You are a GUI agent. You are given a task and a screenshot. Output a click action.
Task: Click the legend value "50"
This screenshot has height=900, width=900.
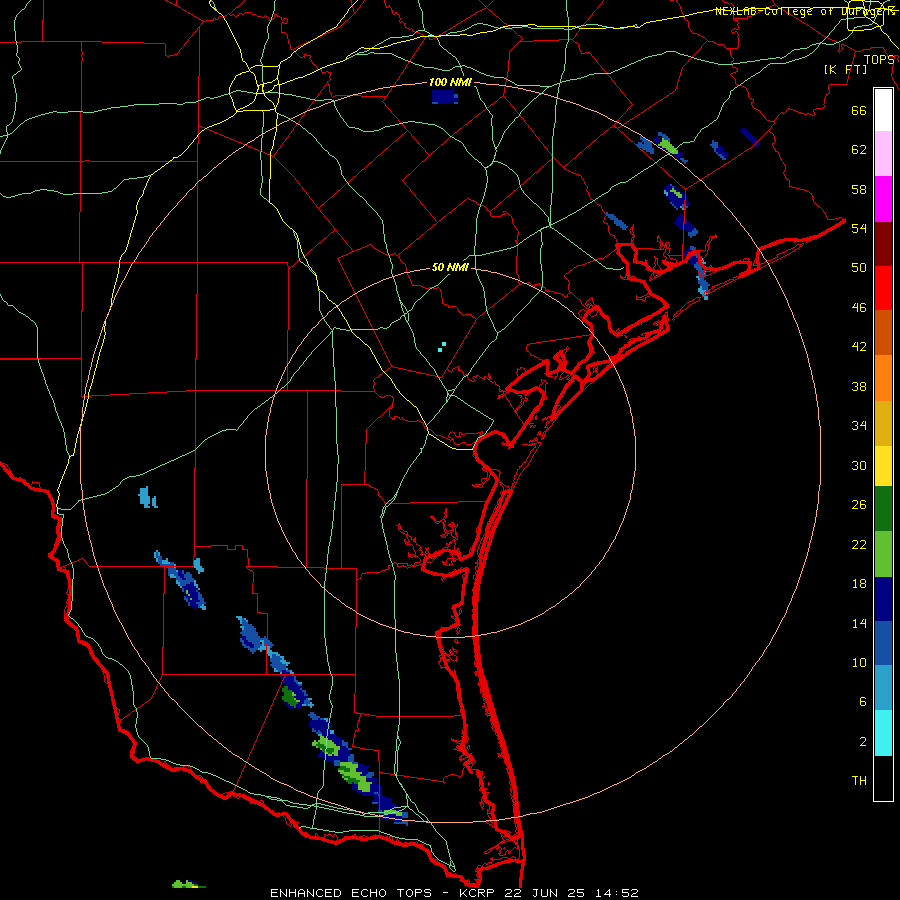point(859,268)
